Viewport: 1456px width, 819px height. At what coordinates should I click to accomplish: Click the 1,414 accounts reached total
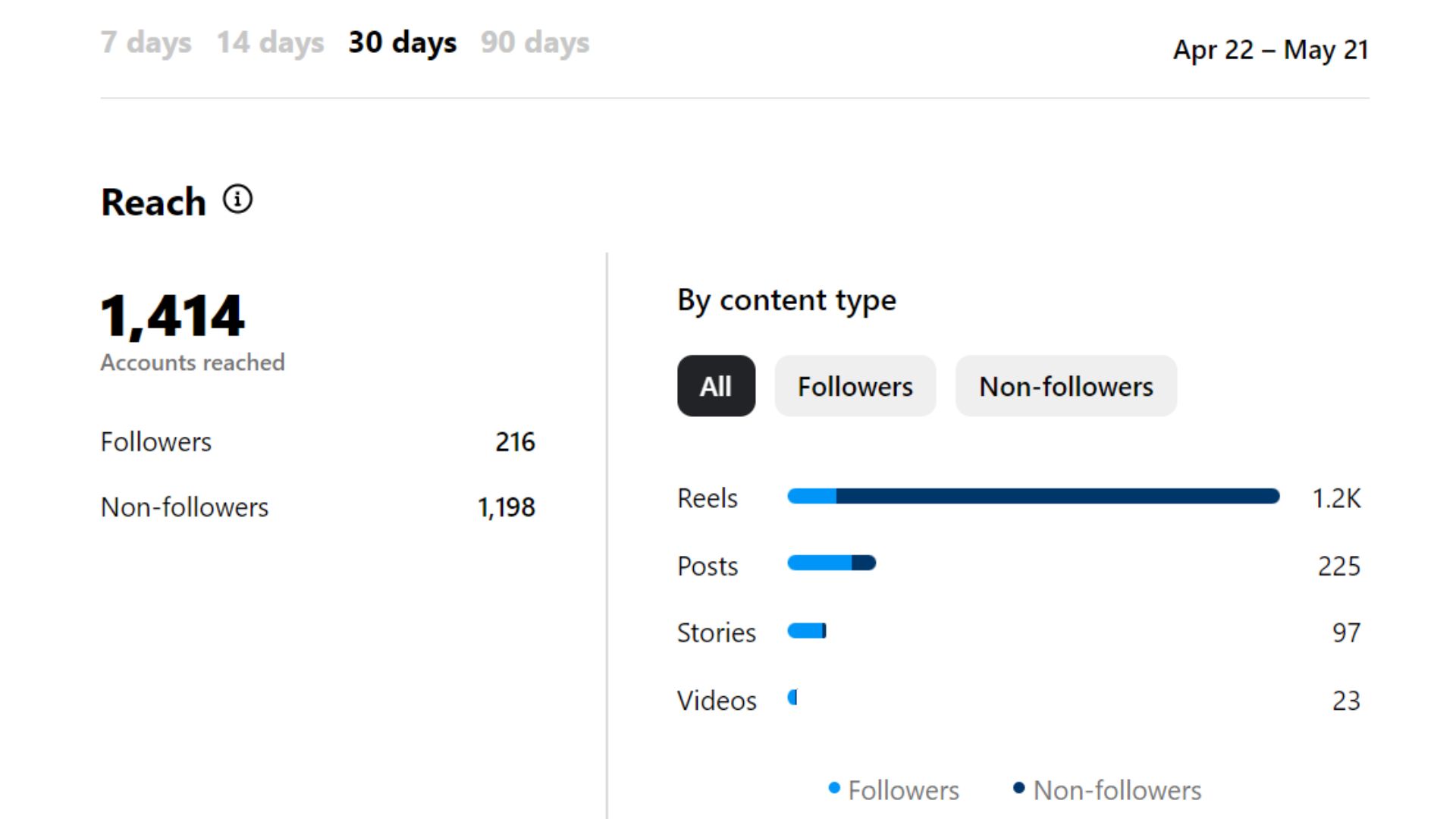(x=173, y=316)
